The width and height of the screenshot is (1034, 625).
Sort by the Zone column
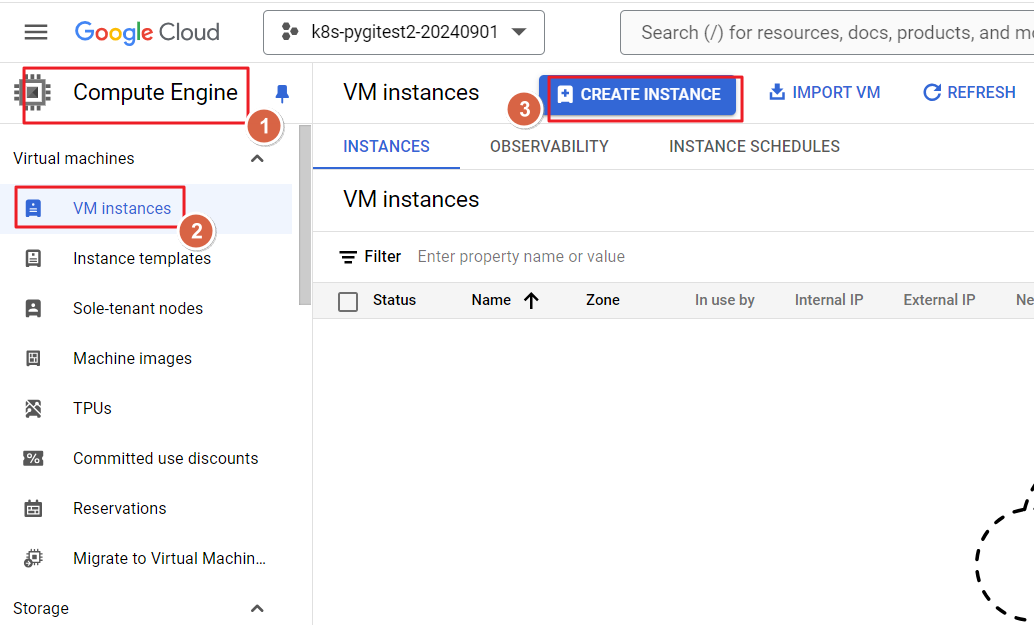603,300
